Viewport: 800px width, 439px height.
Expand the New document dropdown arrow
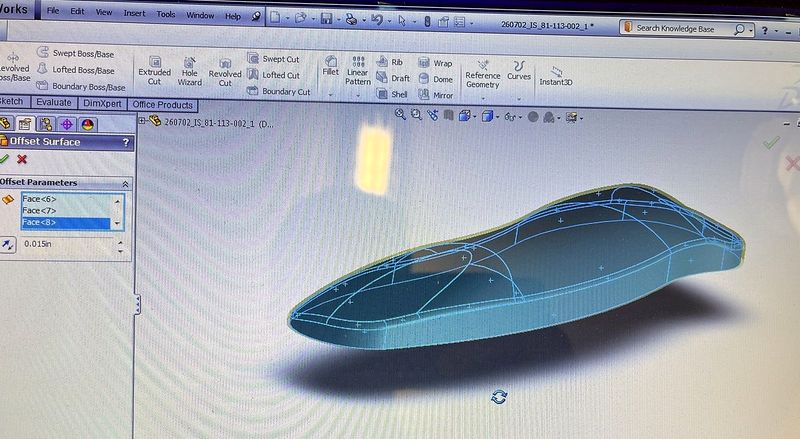pos(287,19)
